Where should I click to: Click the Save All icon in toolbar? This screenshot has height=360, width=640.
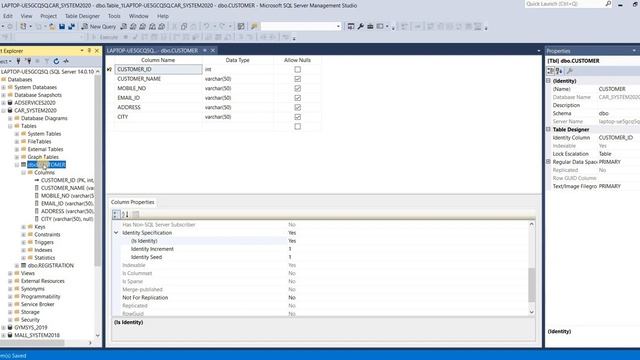click(x=71, y=27)
